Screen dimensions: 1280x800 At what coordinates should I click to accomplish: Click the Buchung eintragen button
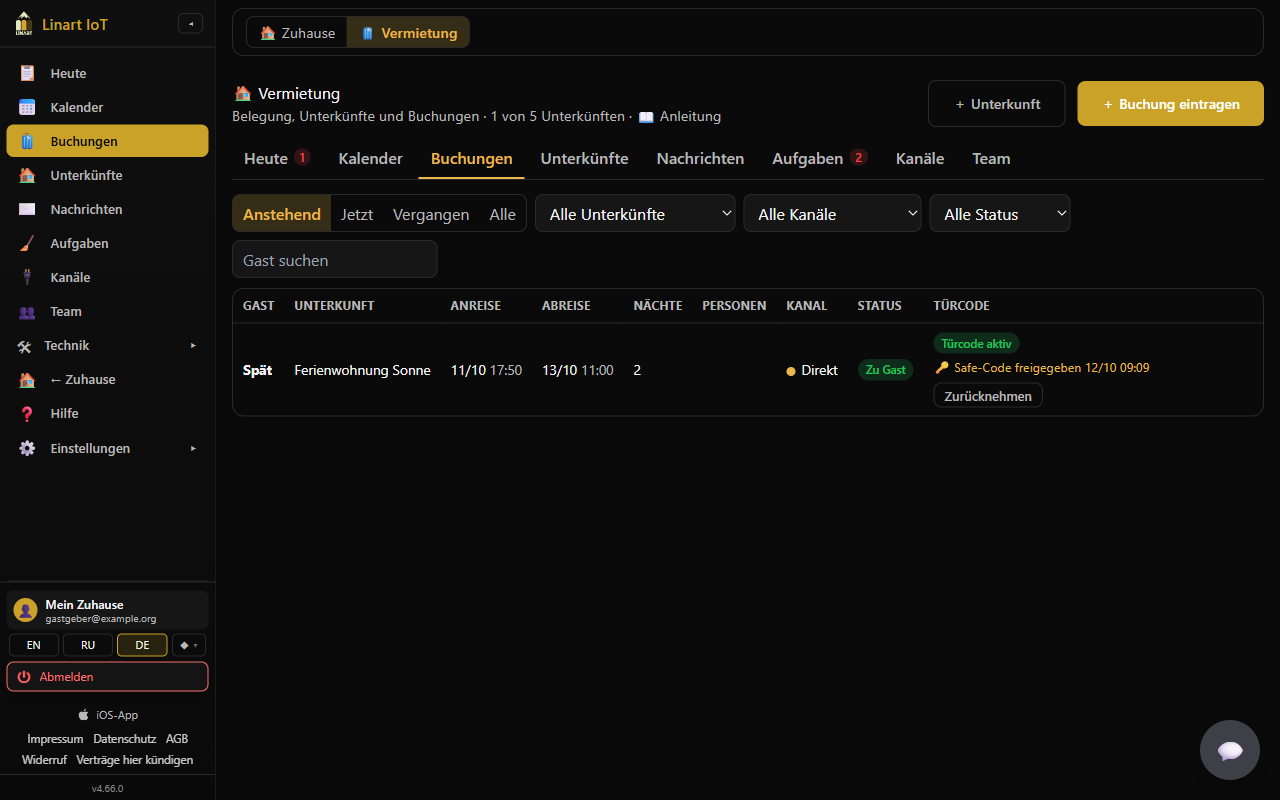coord(1170,104)
